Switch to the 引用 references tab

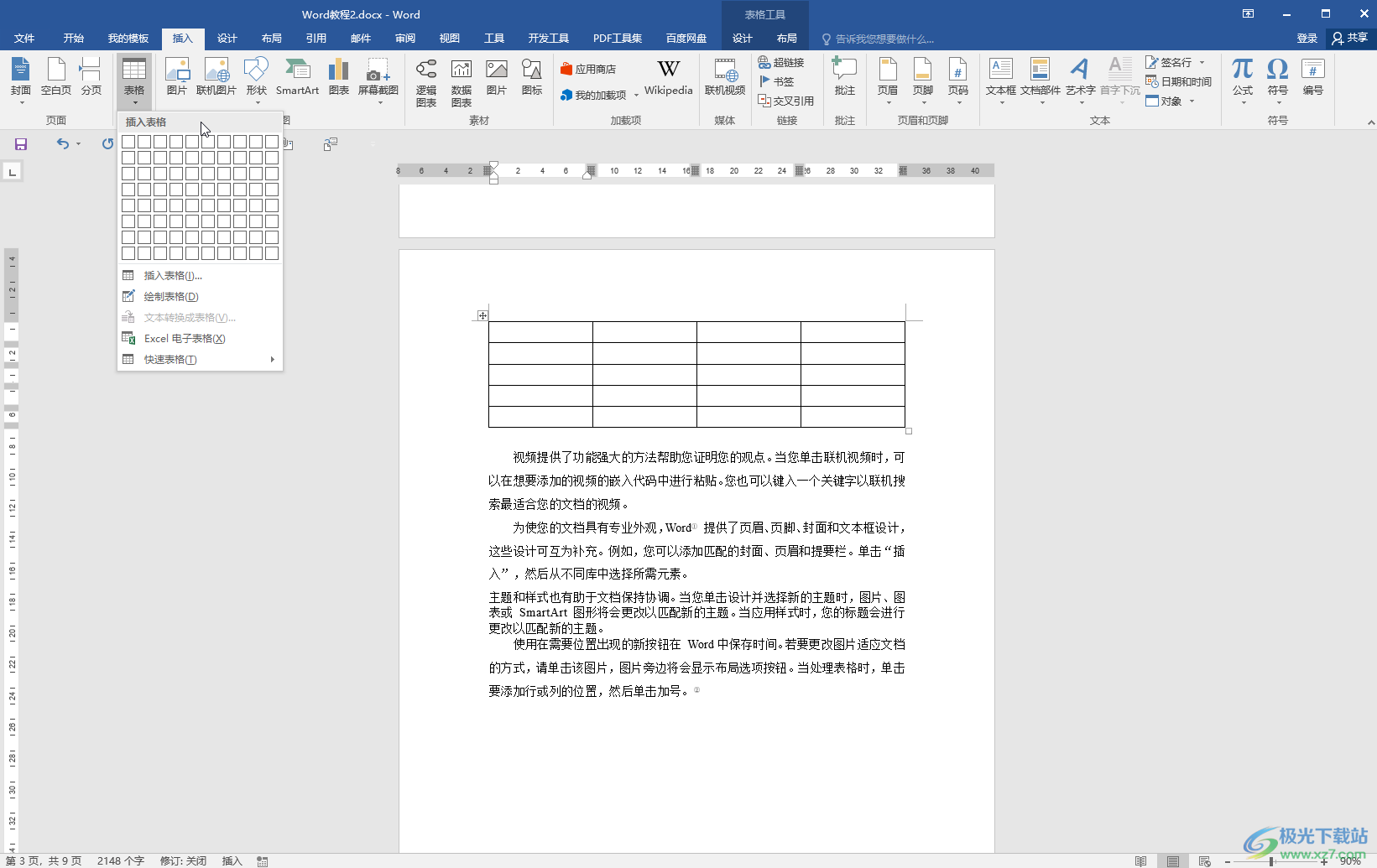[x=316, y=39]
